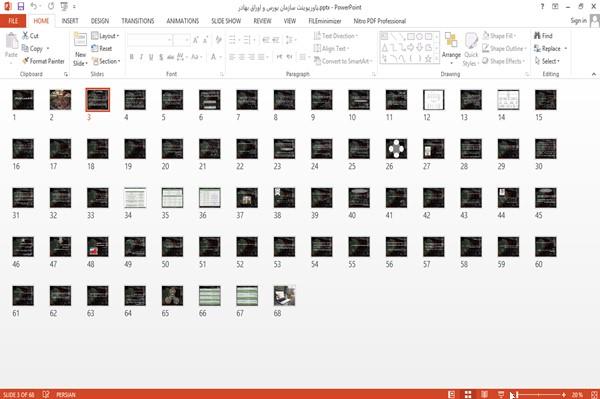Switch to the ANIMATIONS tab
This screenshot has height=399, width=600.
coord(183,21)
